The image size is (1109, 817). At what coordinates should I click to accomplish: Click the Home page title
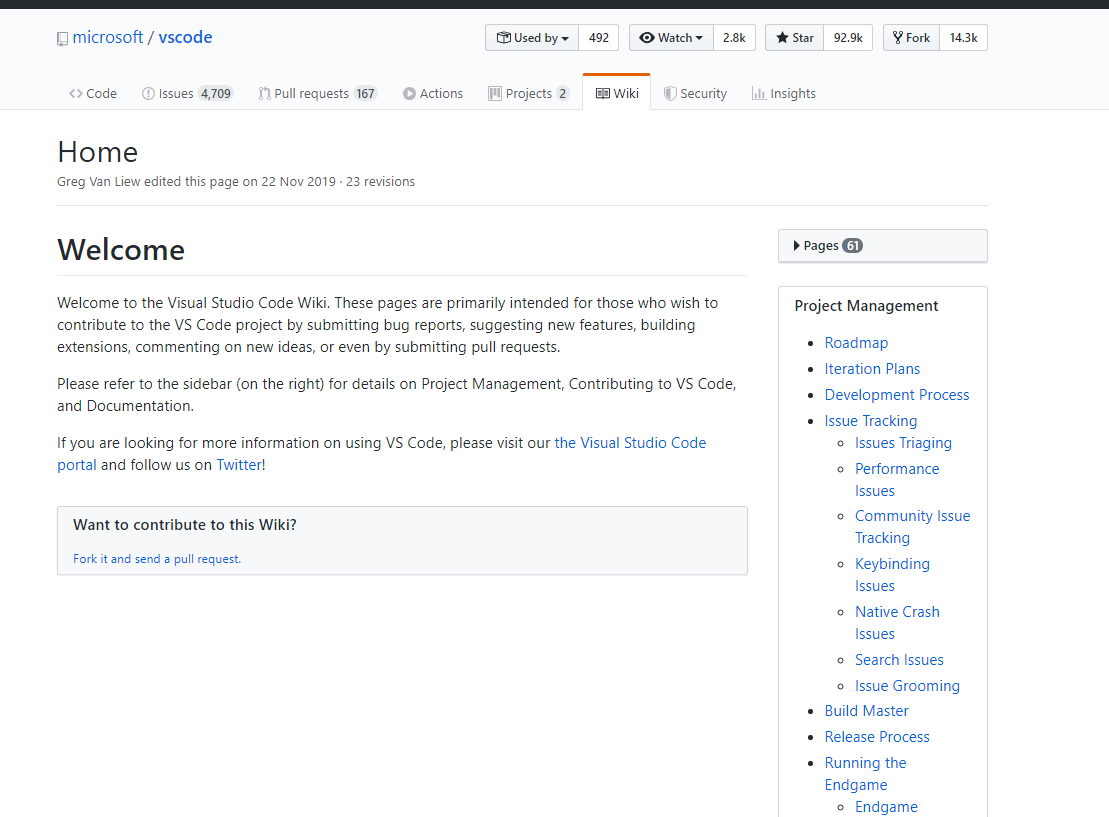pos(98,152)
